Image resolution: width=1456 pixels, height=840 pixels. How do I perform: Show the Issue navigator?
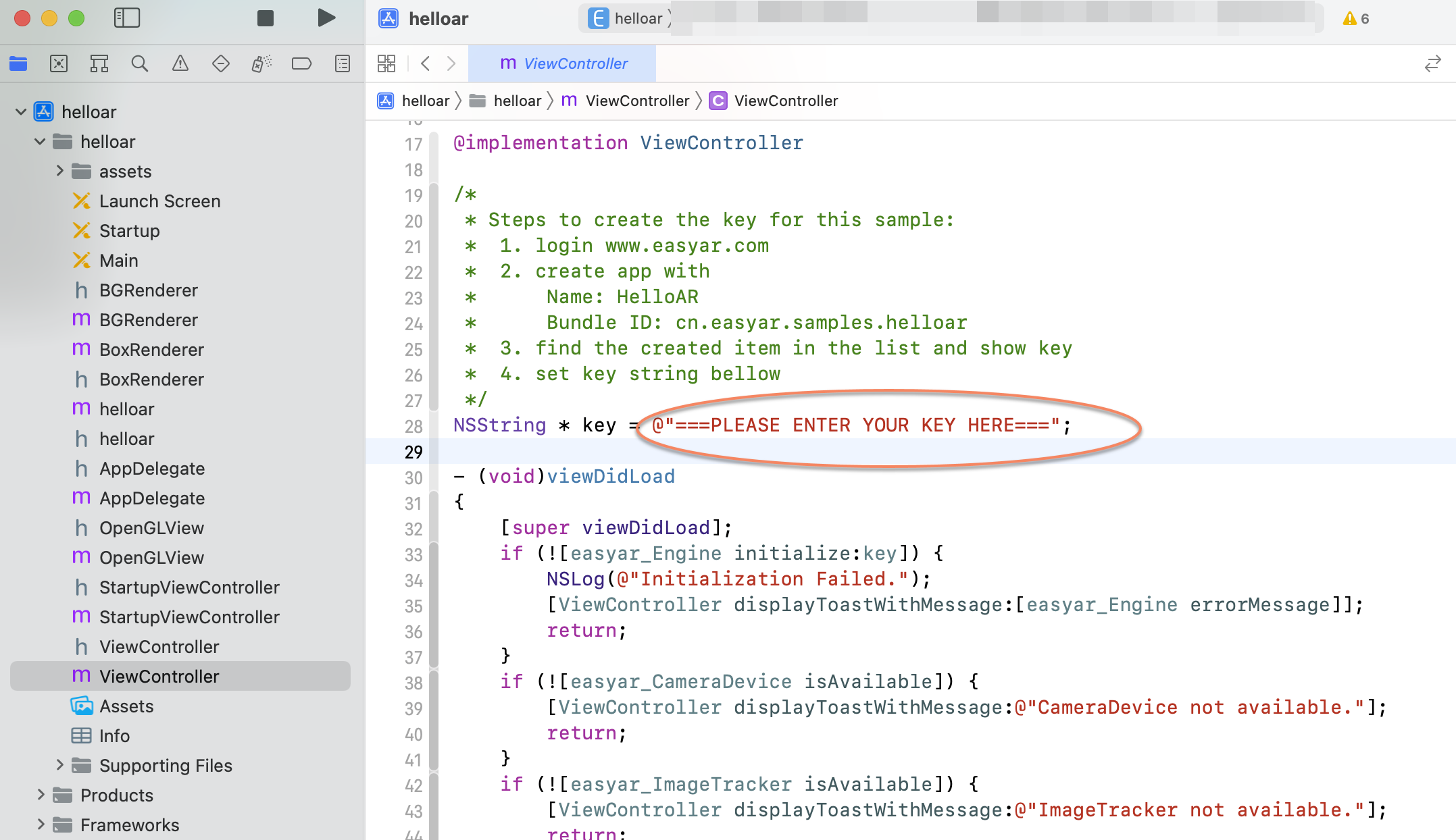[180, 63]
